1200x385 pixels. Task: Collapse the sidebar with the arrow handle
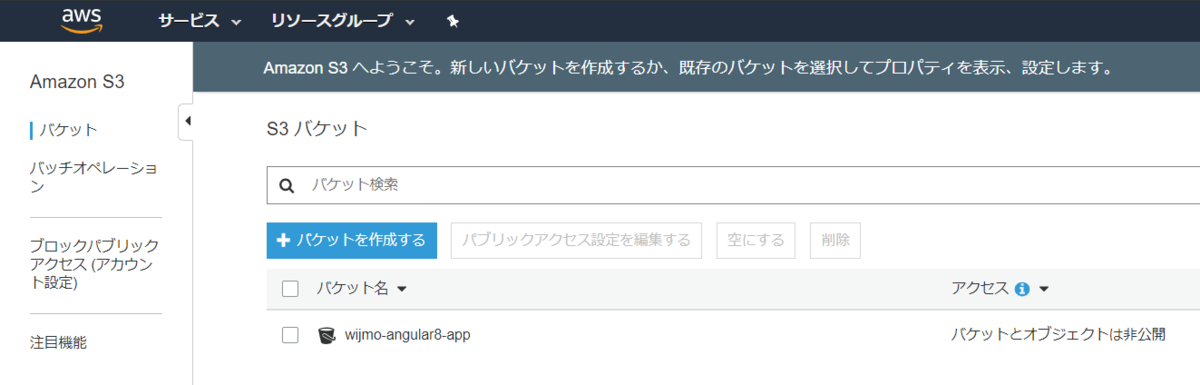[186, 122]
